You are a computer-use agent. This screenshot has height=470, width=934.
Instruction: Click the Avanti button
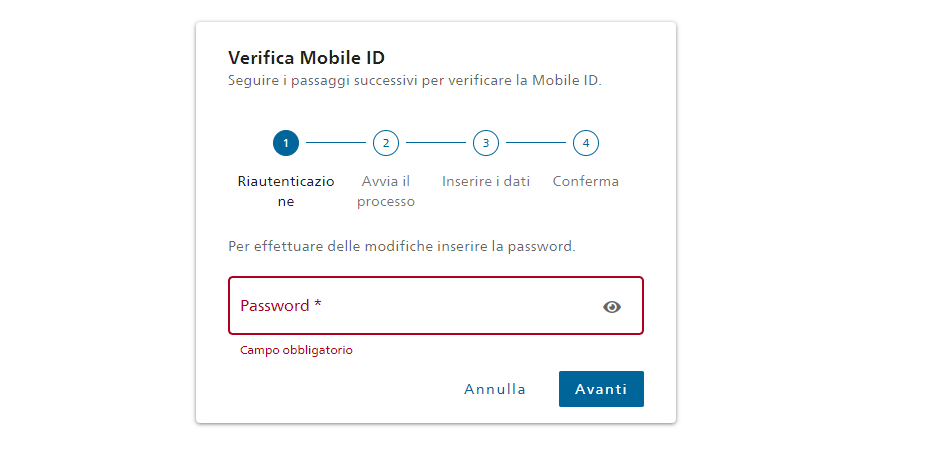click(601, 389)
